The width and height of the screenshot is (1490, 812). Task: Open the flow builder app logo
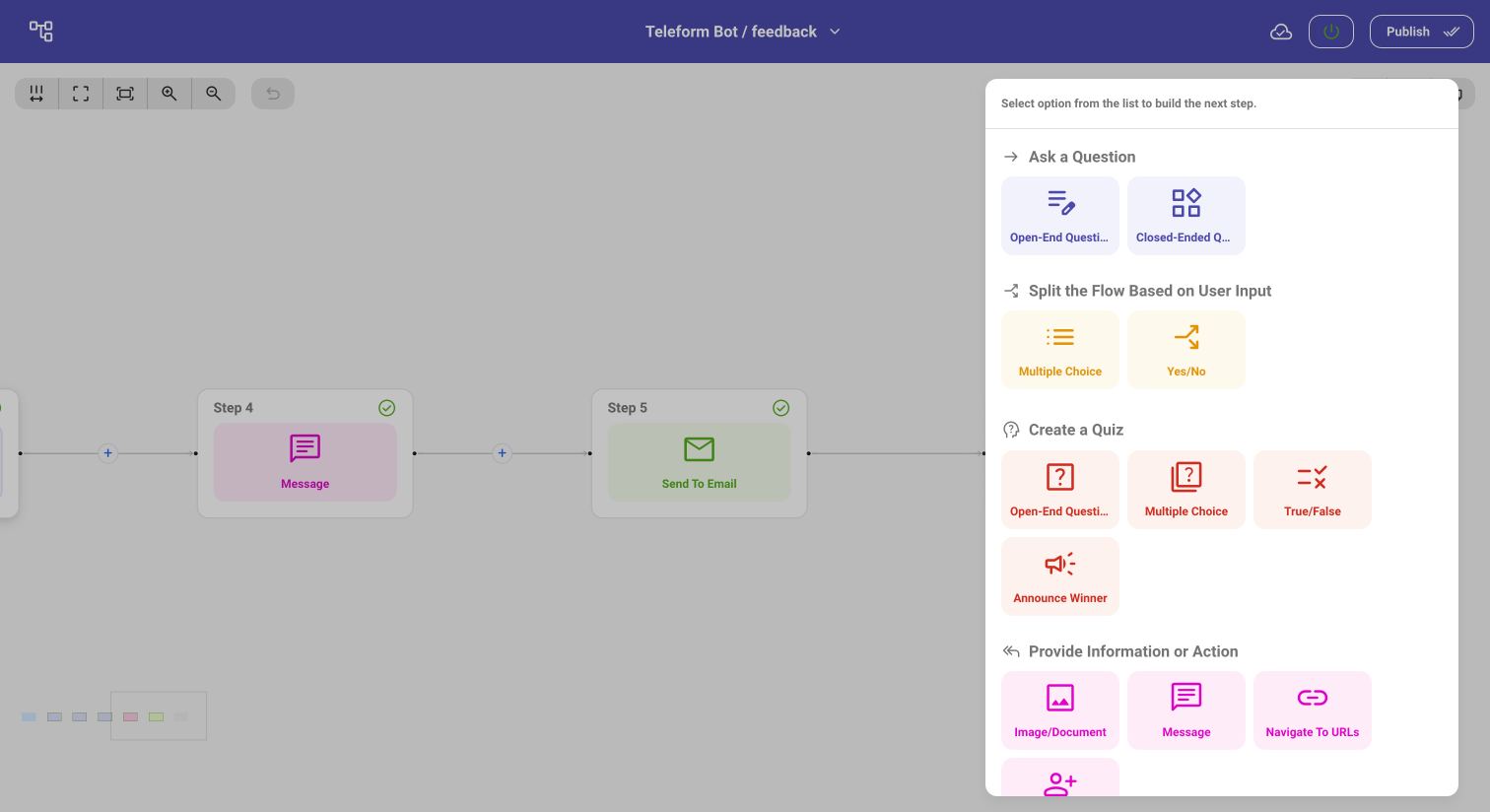pos(41,31)
